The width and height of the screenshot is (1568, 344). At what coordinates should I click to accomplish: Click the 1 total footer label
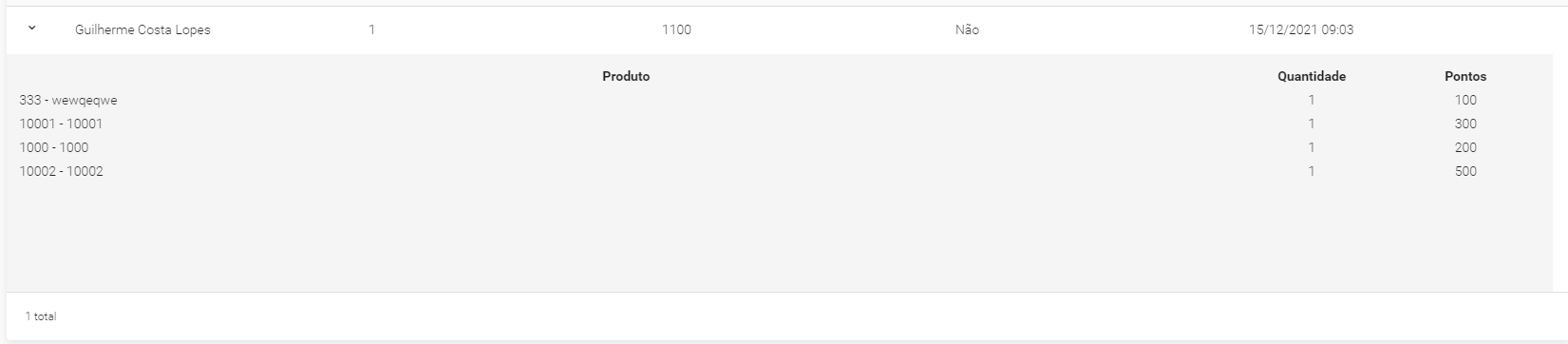41,316
